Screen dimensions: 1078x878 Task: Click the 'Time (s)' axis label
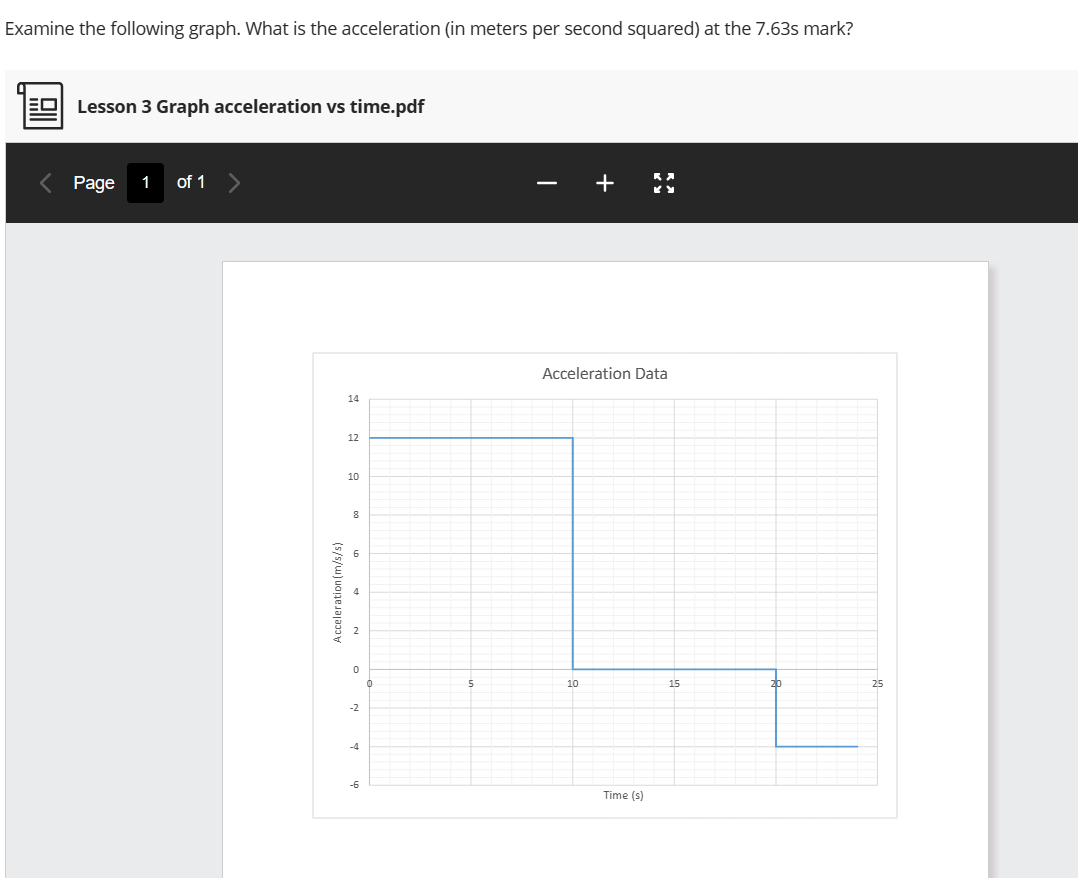click(624, 794)
